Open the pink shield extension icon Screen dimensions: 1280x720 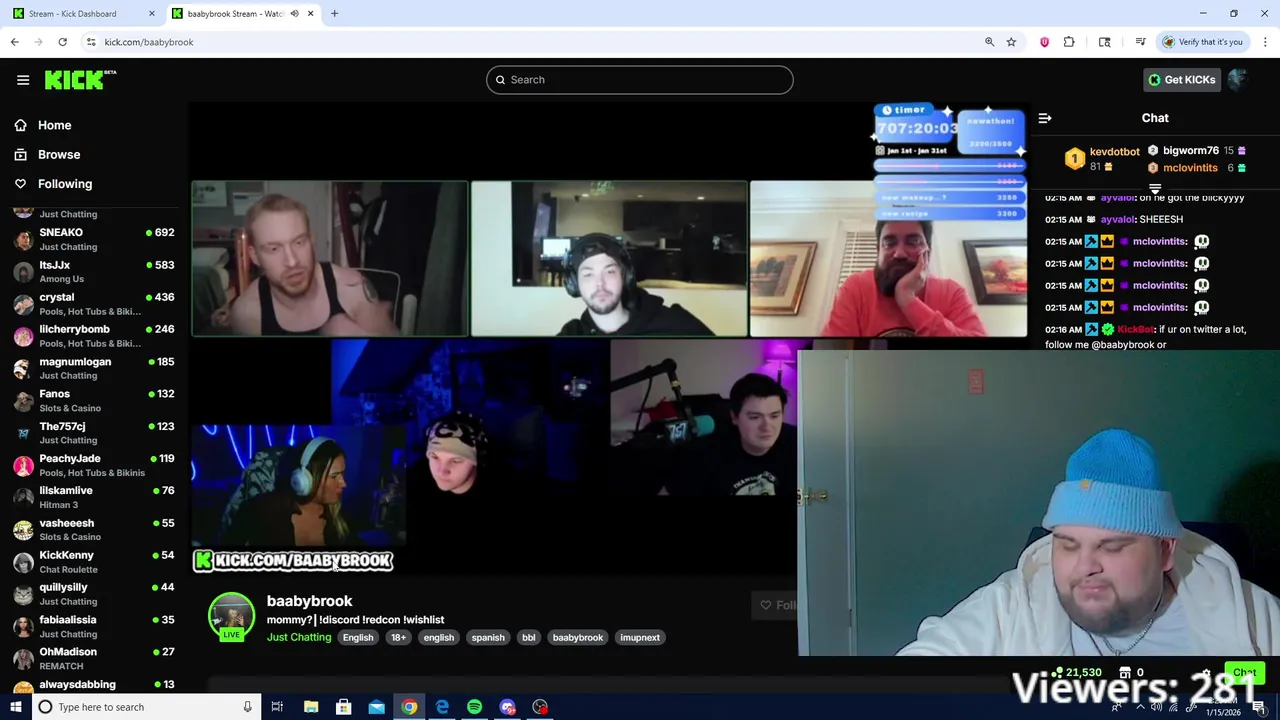tap(1044, 42)
